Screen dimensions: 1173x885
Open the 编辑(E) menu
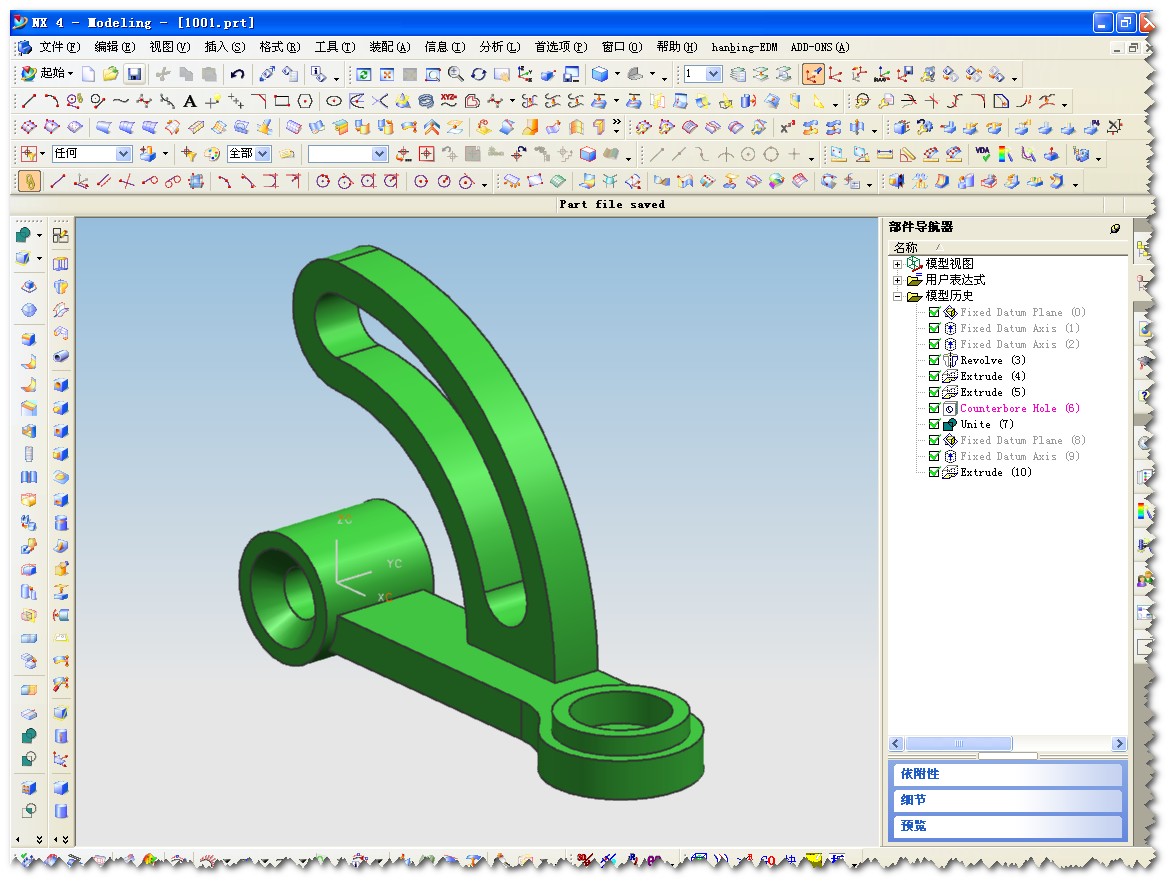pos(114,47)
